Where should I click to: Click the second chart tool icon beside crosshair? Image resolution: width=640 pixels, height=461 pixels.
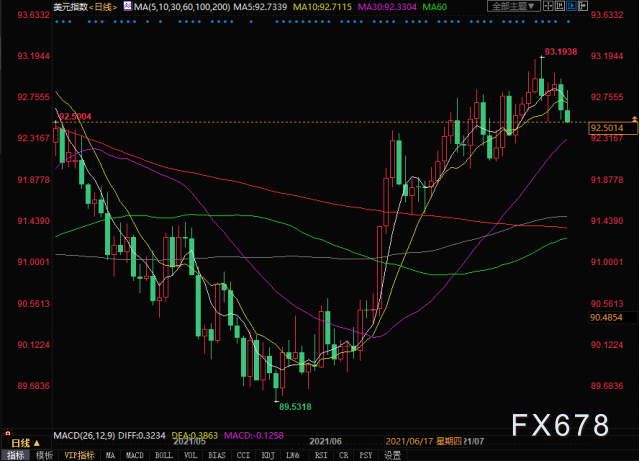pos(559,6)
